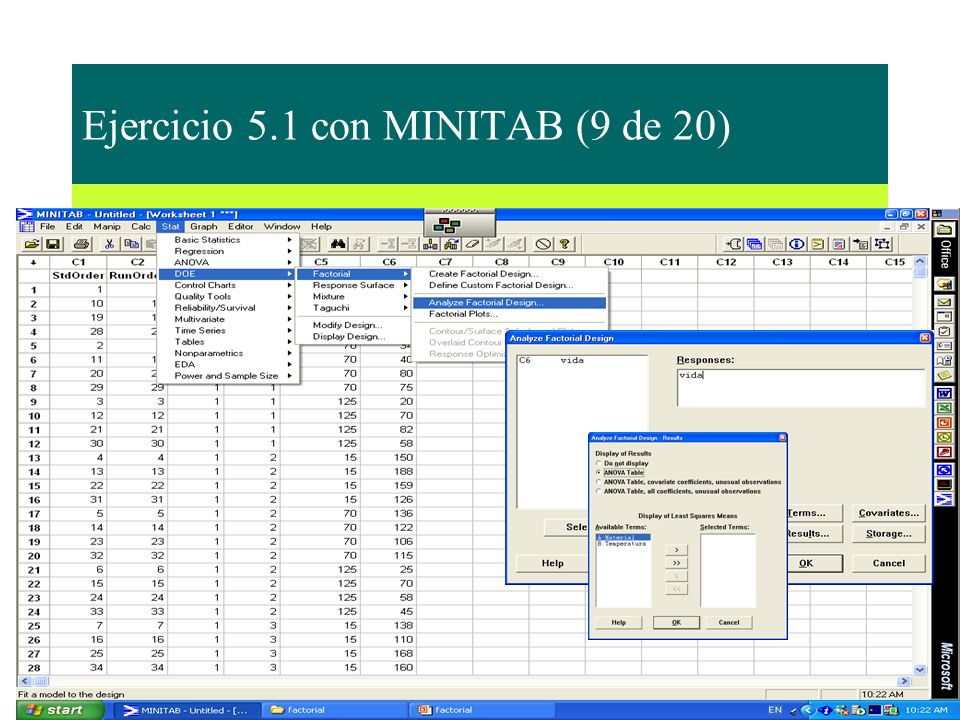Expand the Basic Statistics submenu
This screenshot has height=720, width=960.
(228, 240)
